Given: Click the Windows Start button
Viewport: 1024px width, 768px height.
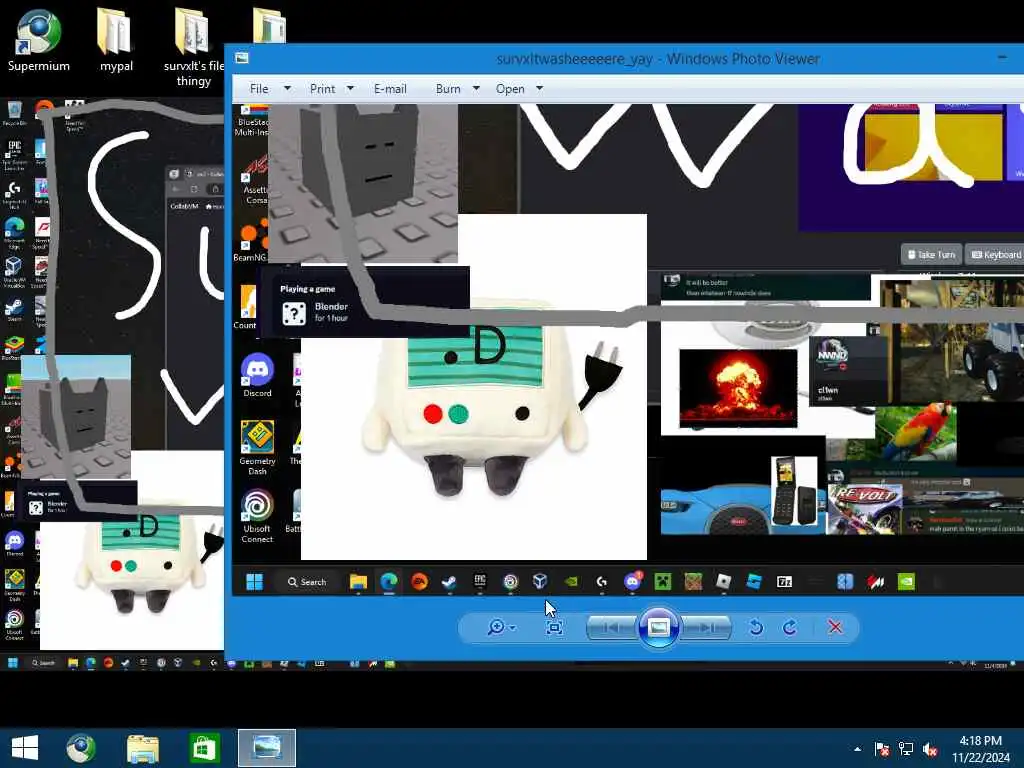Looking at the screenshot, I should [x=25, y=748].
